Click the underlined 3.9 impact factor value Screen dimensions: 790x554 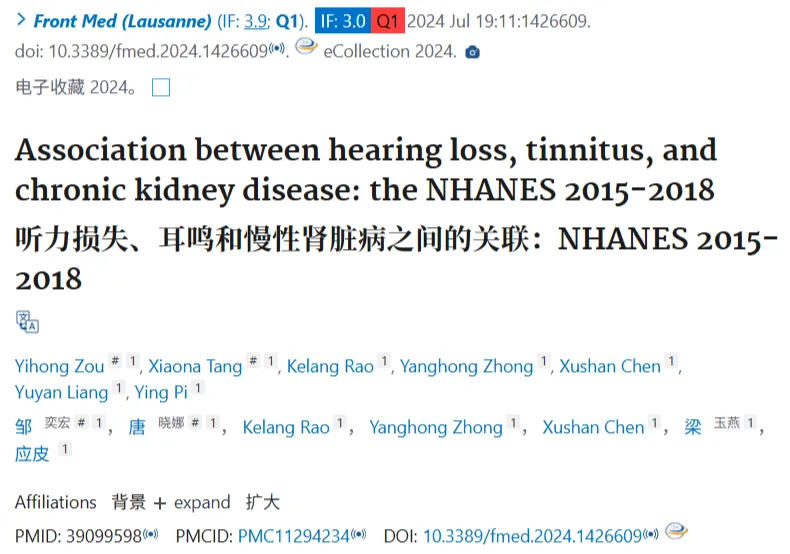(255, 21)
